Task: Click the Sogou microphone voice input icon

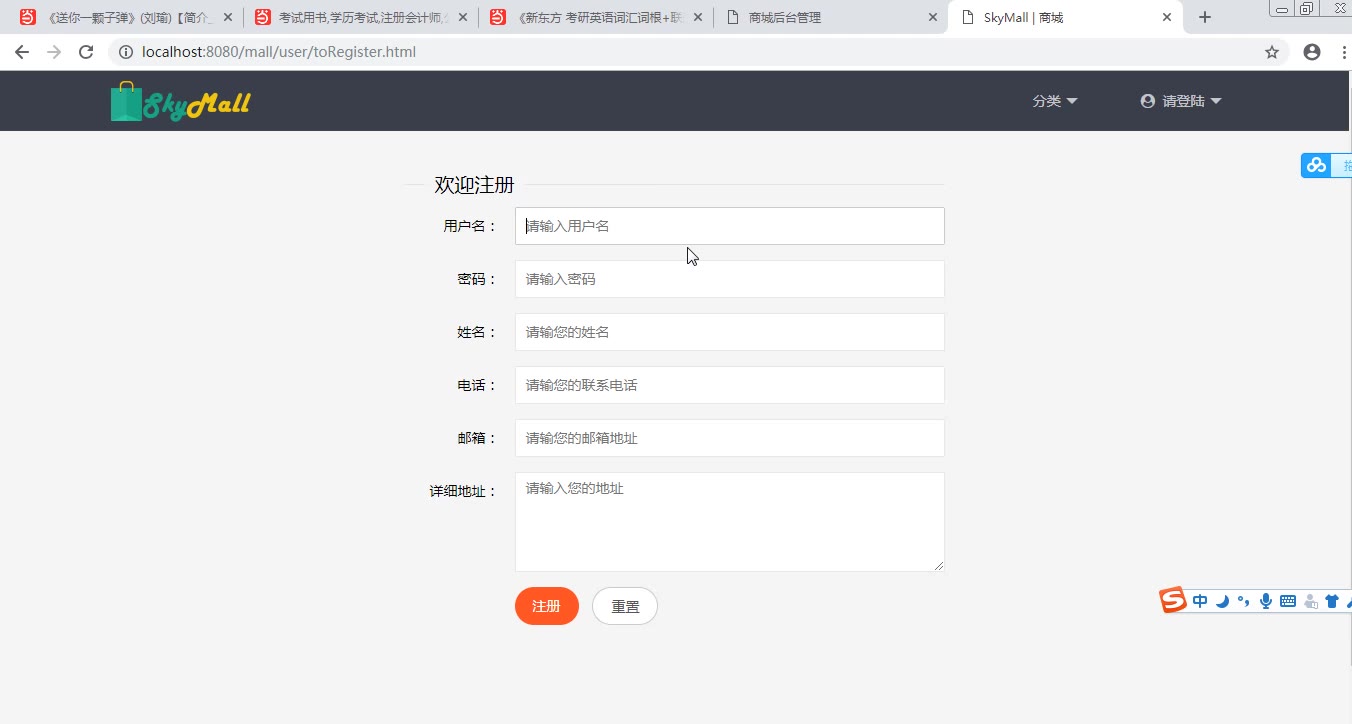Action: [1266, 601]
